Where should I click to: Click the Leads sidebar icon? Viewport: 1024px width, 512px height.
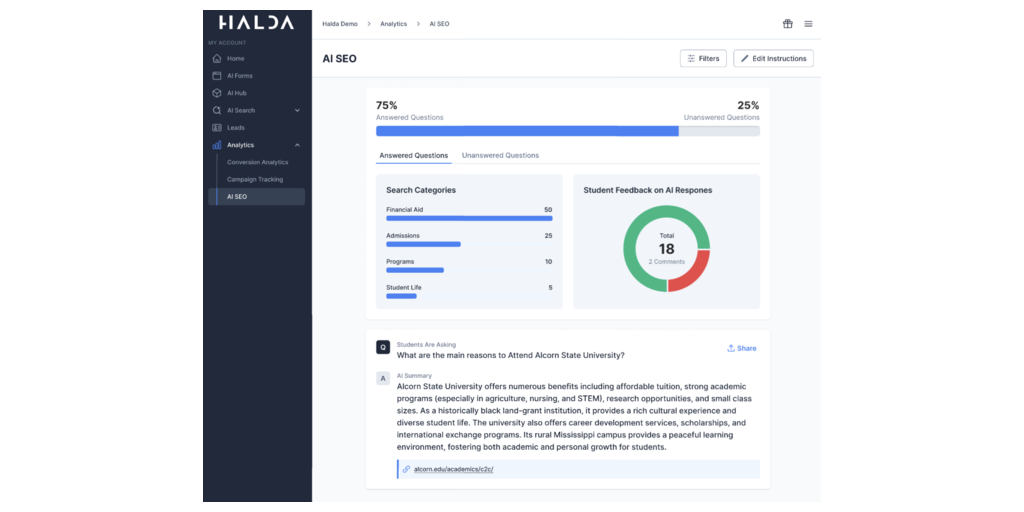[x=217, y=128]
